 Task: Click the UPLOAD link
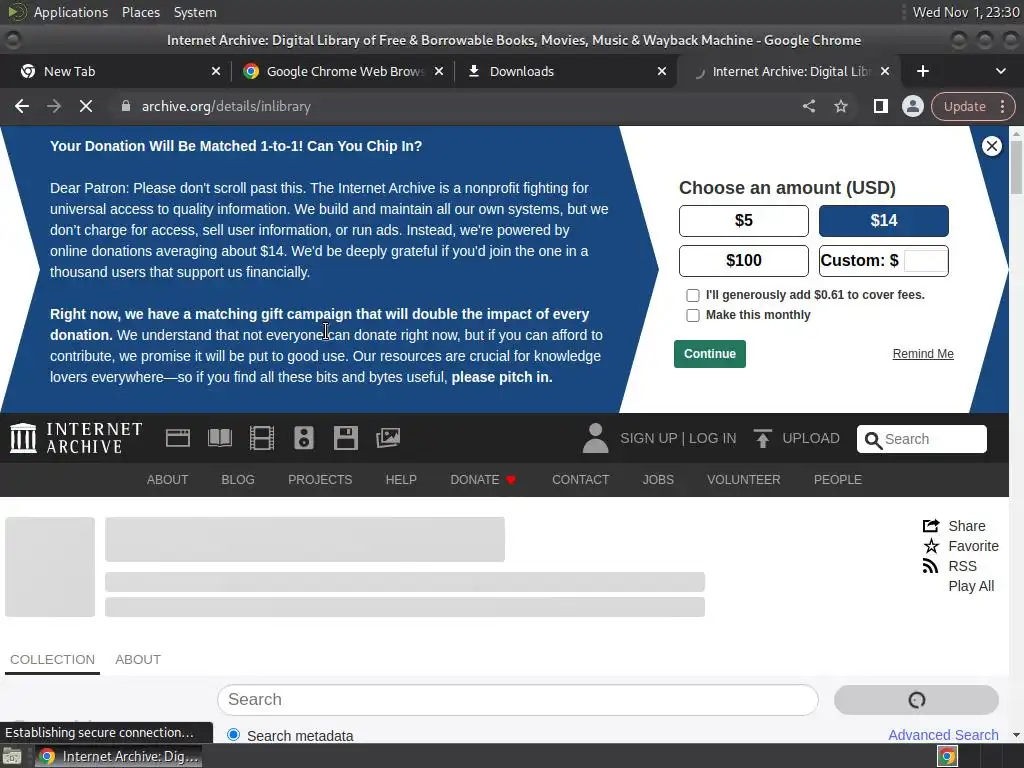tap(810, 438)
